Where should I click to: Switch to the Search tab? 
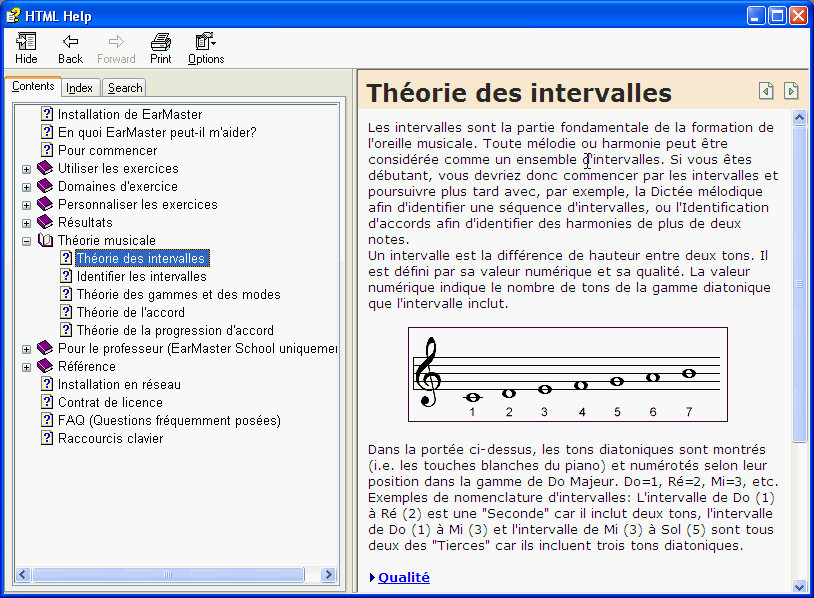pos(125,88)
